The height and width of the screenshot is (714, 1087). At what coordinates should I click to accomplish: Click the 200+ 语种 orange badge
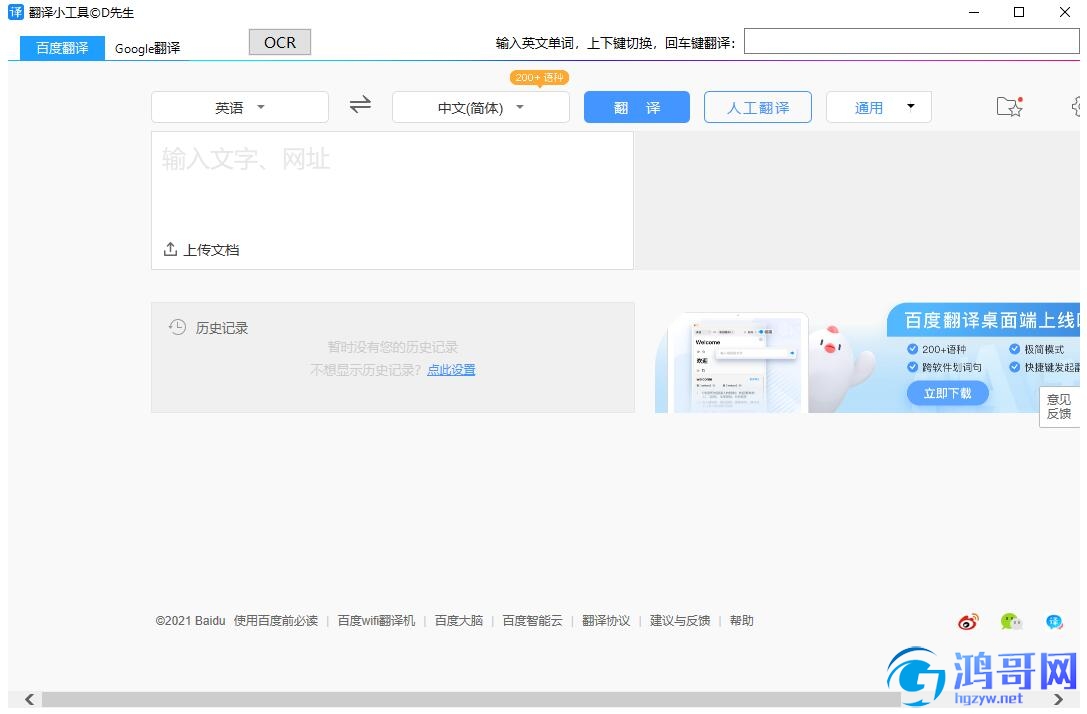tap(539, 78)
